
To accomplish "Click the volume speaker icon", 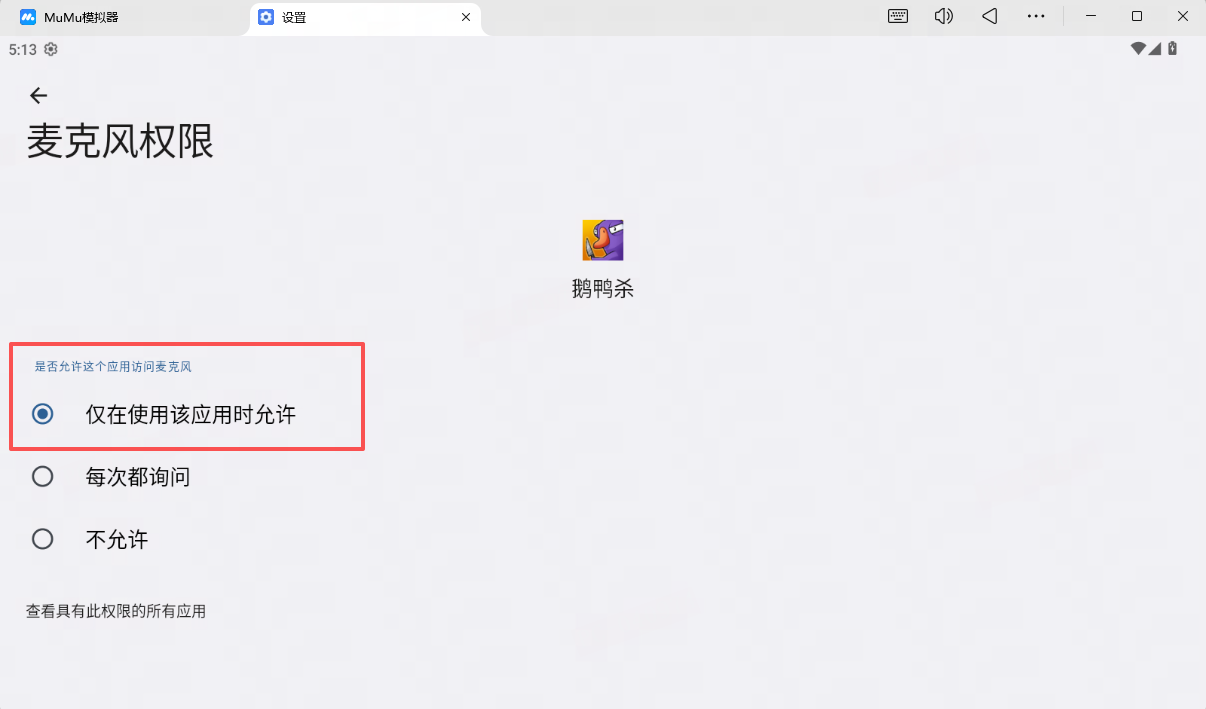I will coord(943,16).
